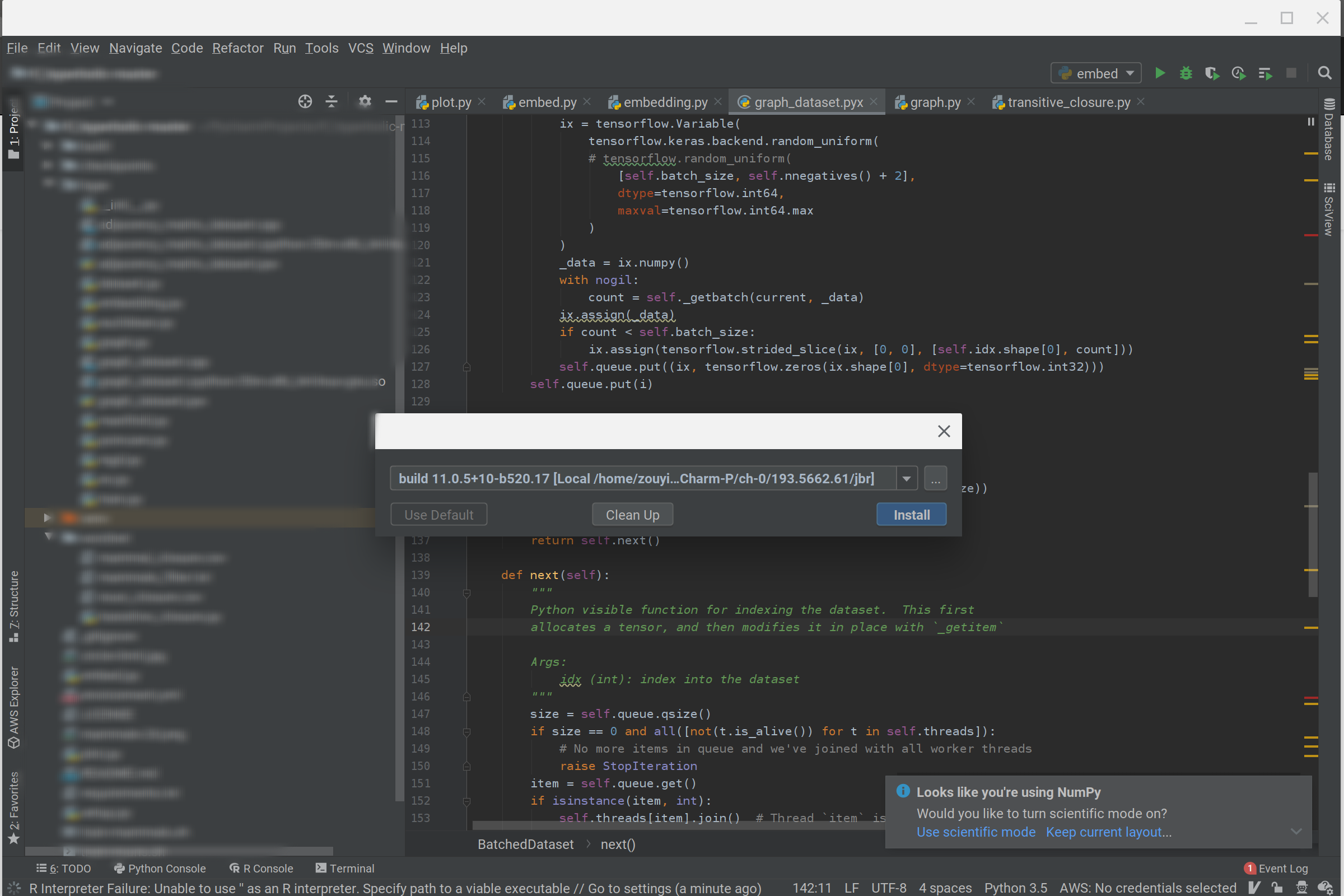The height and width of the screenshot is (896, 1344).
Task: Open the Database tool window
Action: point(1329,130)
